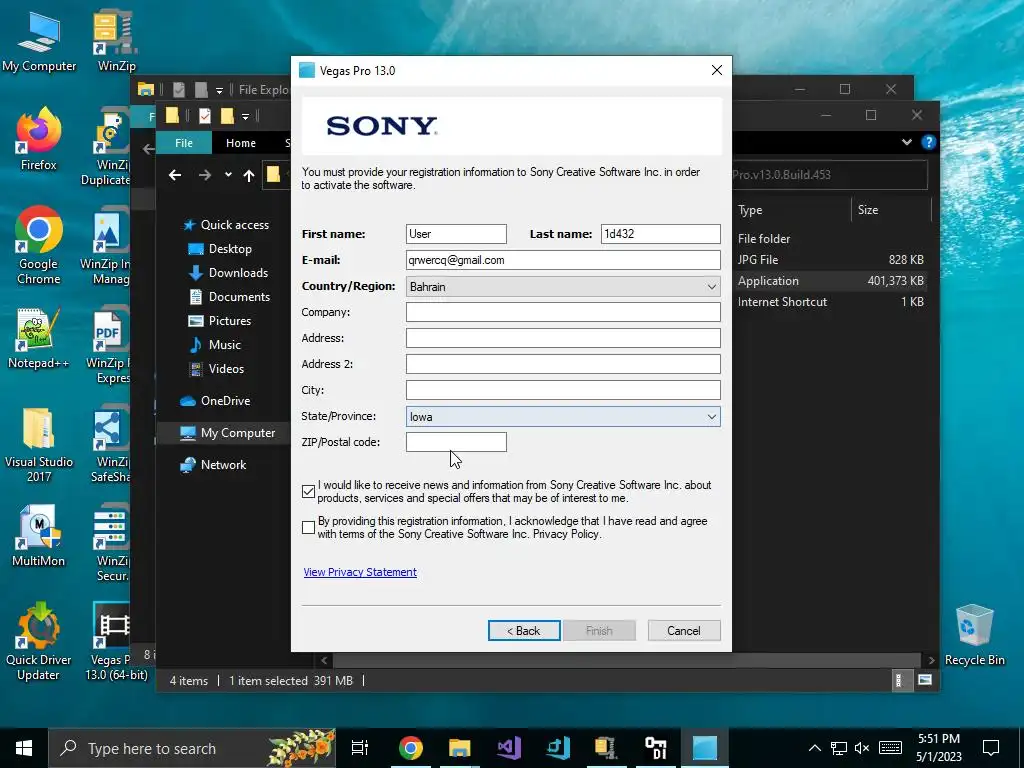Click Chrome icon in the taskbar
Viewport: 1024px width, 768px height.
(x=411, y=748)
